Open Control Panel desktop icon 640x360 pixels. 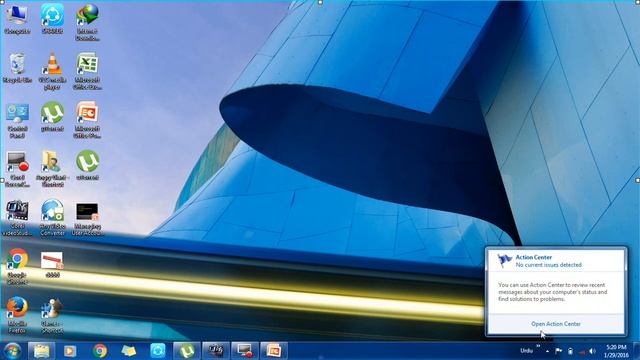(17, 120)
